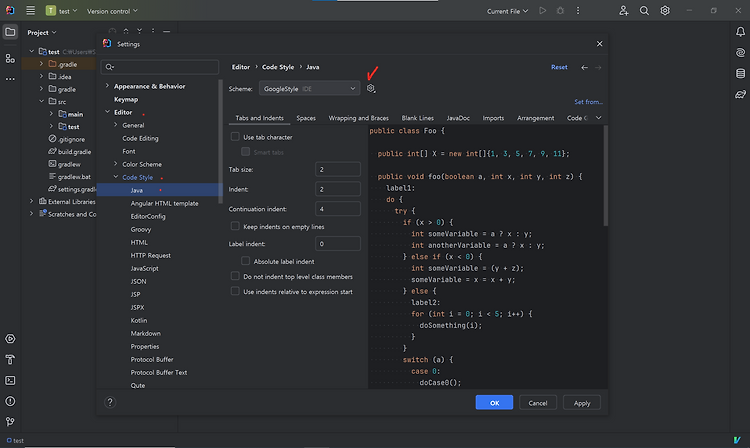This screenshot has width=750, height=448.
Task: Open the test project dropdown in title bar
Action: (x=61, y=11)
